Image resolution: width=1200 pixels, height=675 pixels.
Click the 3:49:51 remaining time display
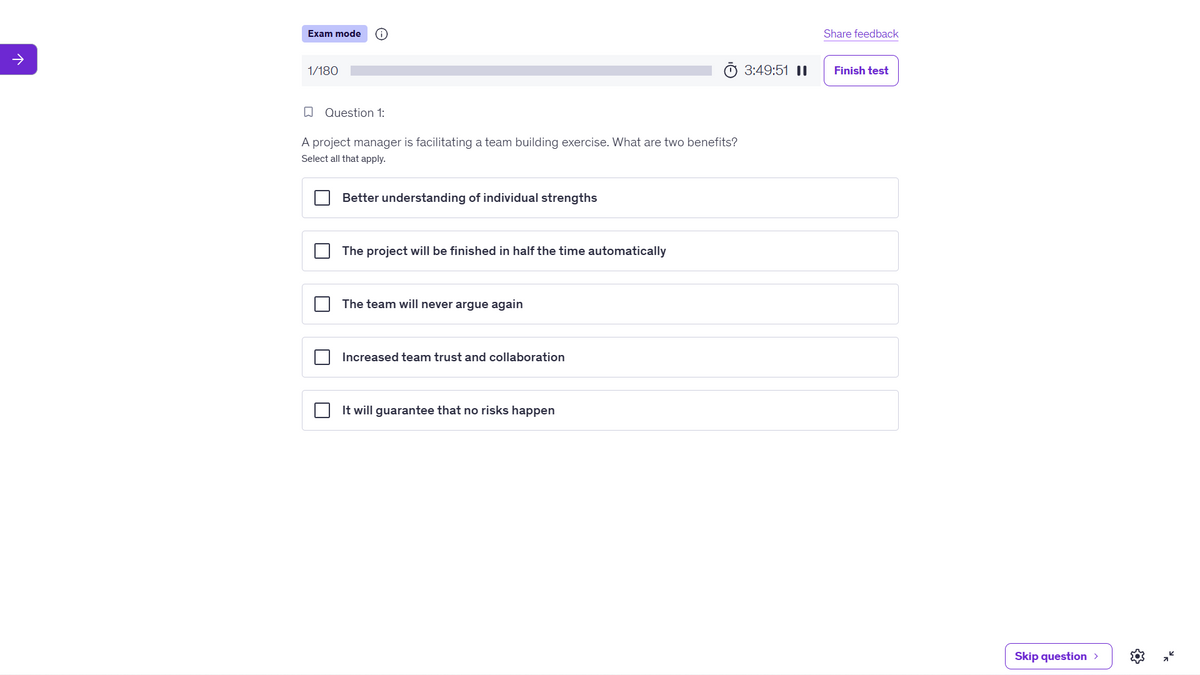click(x=766, y=71)
